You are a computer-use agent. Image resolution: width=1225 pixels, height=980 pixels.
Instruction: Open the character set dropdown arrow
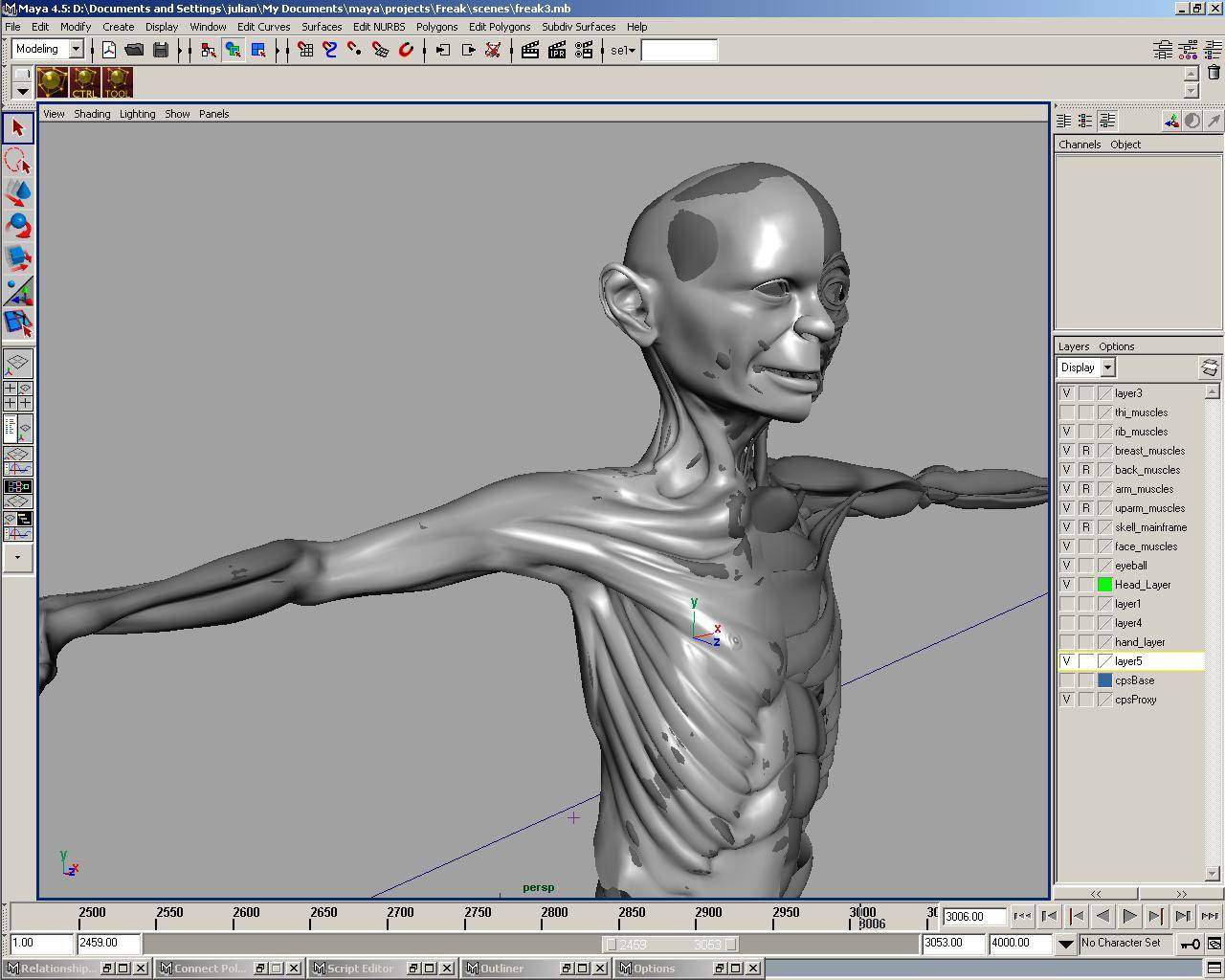click(x=1065, y=944)
